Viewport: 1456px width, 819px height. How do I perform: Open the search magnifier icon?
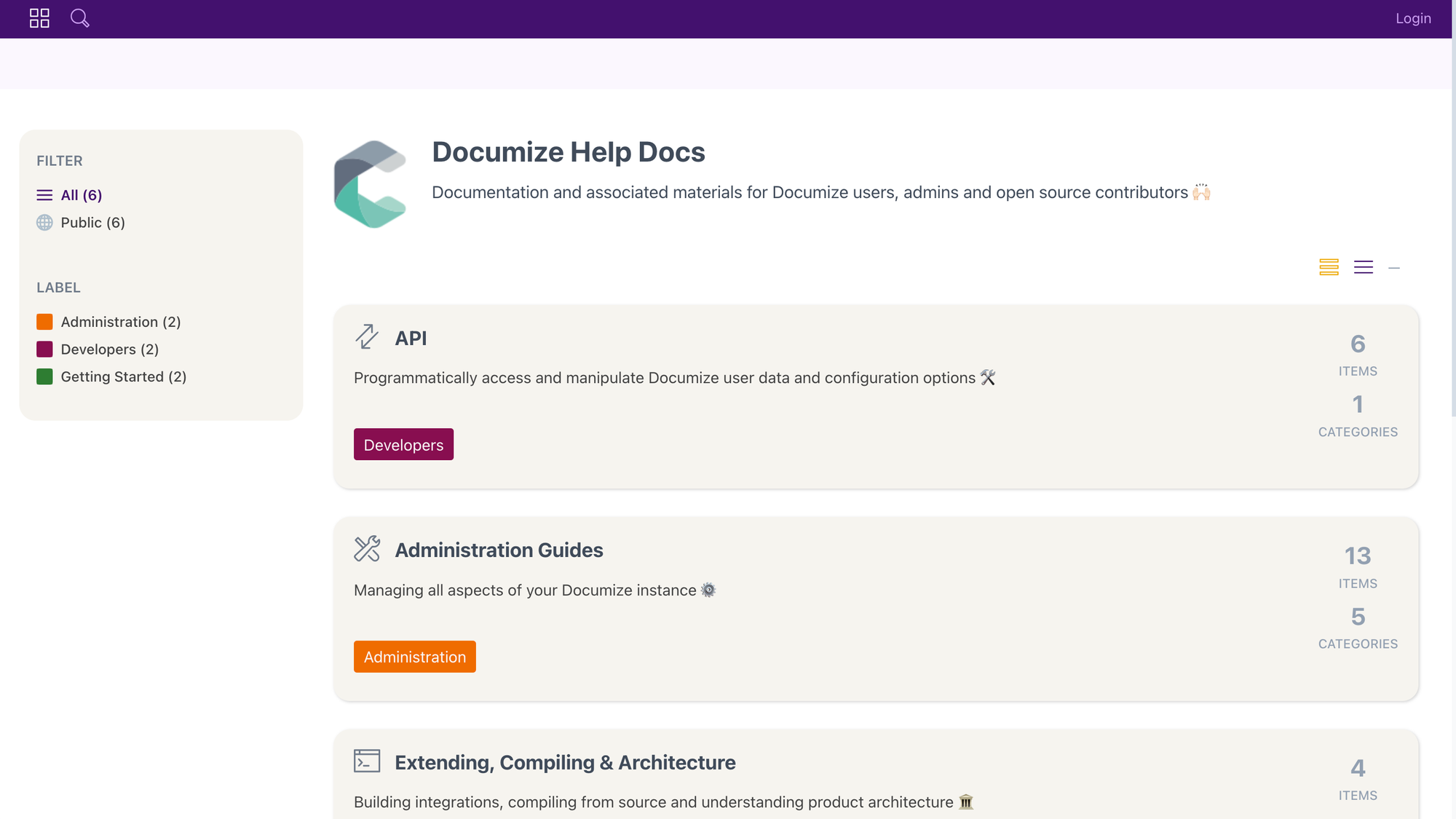point(80,18)
